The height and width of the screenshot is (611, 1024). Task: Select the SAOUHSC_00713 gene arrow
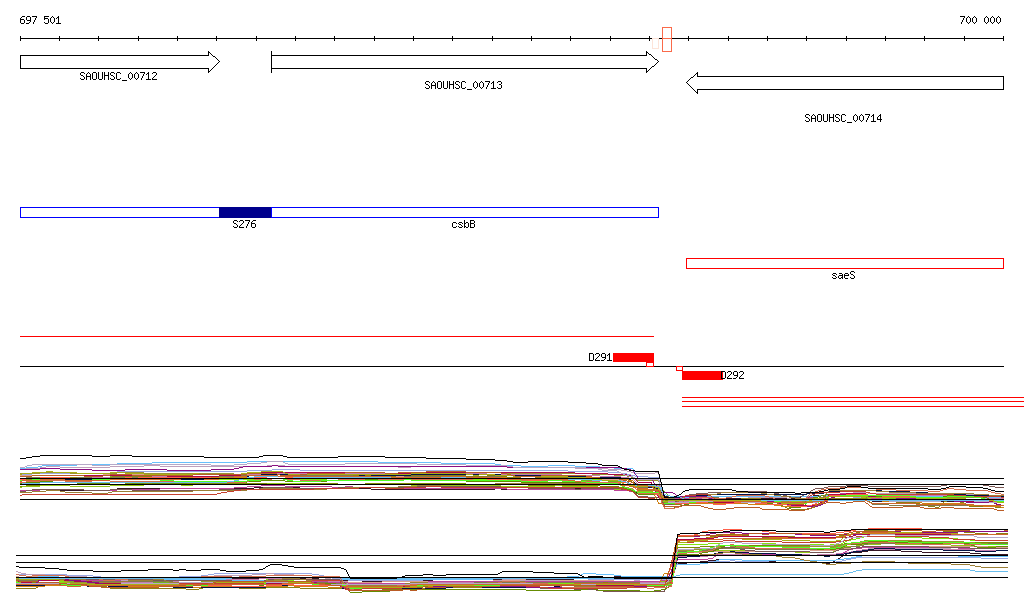click(465, 62)
